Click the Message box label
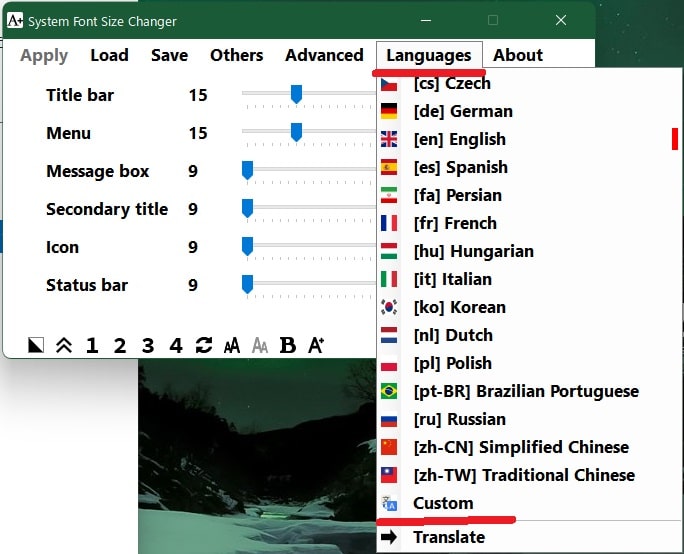Image resolution: width=684 pixels, height=554 pixels. (98, 171)
